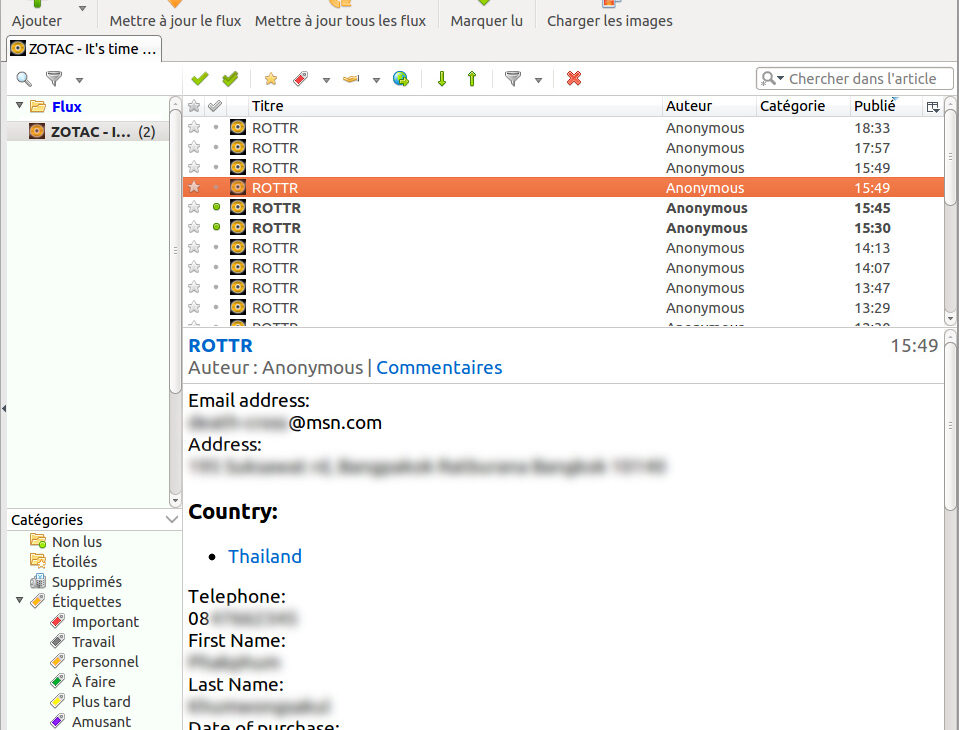Follow the Thailand country link
This screenshot has height=730, width=959.
[265, 556]
